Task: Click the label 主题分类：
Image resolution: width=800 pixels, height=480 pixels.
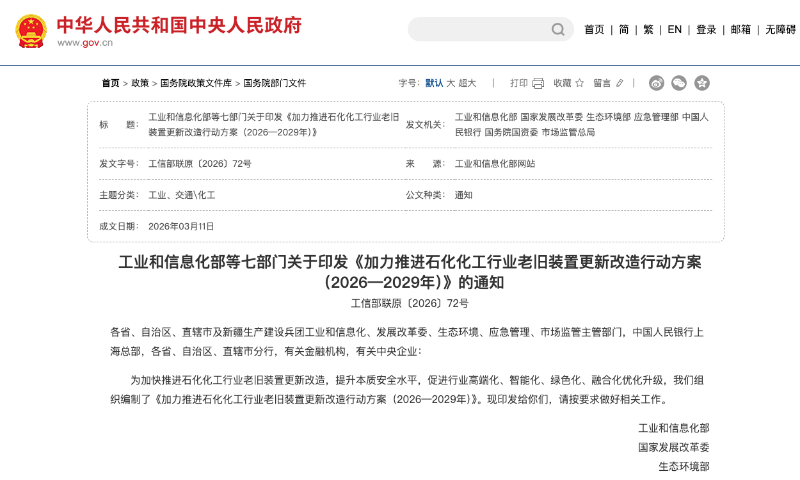Action: coord(119,195)
